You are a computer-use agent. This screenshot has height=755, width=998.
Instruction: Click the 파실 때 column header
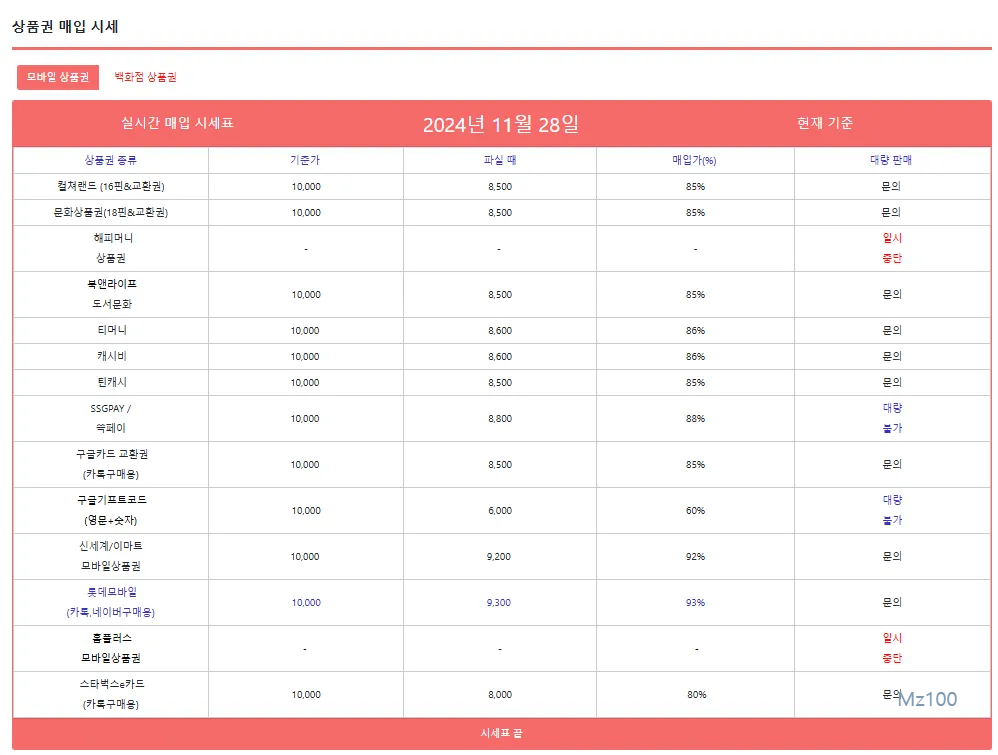click(x=499, y=160)
